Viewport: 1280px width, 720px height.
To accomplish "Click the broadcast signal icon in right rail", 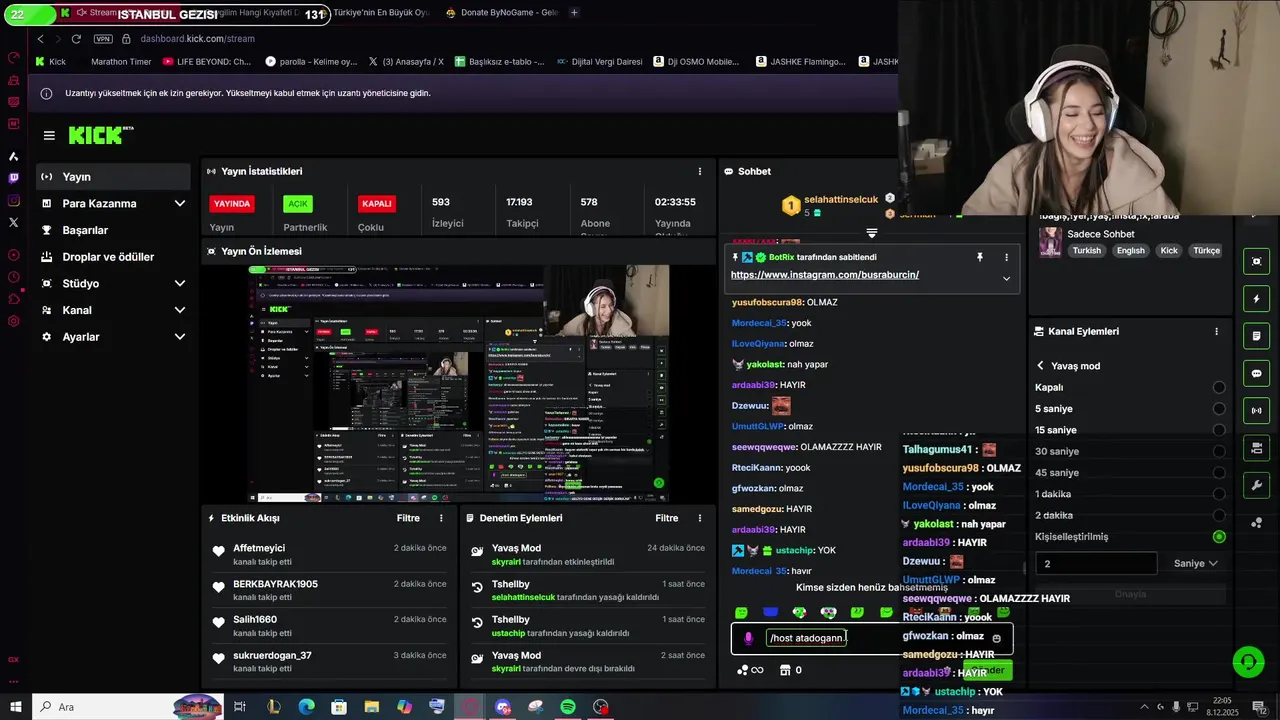I will click(x=1257, y=410).
